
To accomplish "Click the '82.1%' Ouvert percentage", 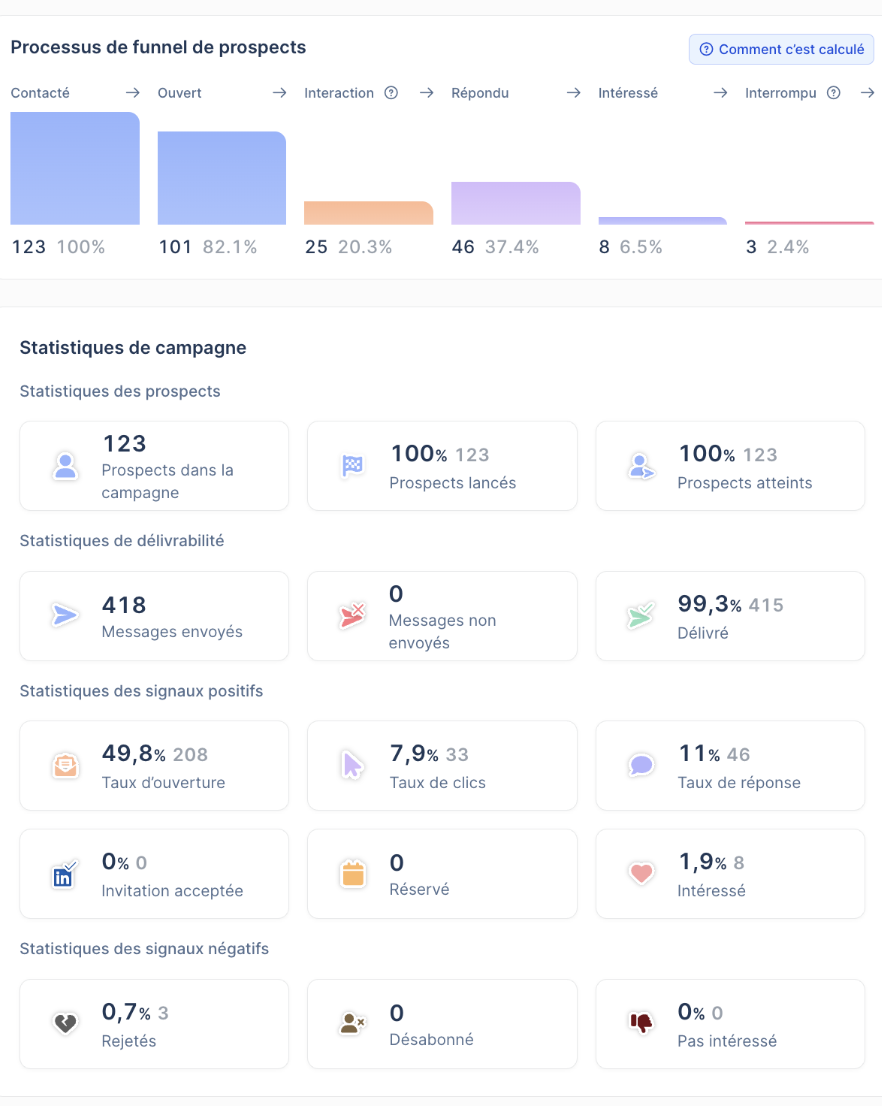I will (230, 247).
